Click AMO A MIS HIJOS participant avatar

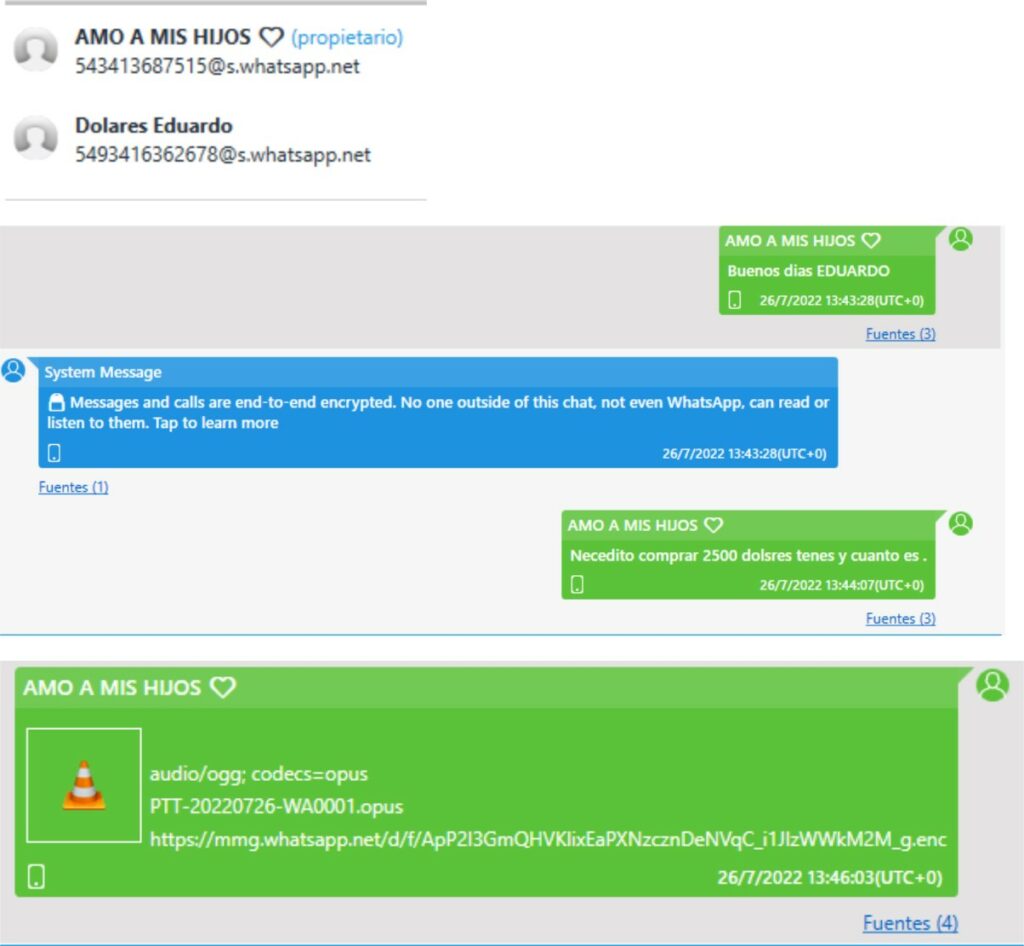pyautogui.click(x=36, y=49)
